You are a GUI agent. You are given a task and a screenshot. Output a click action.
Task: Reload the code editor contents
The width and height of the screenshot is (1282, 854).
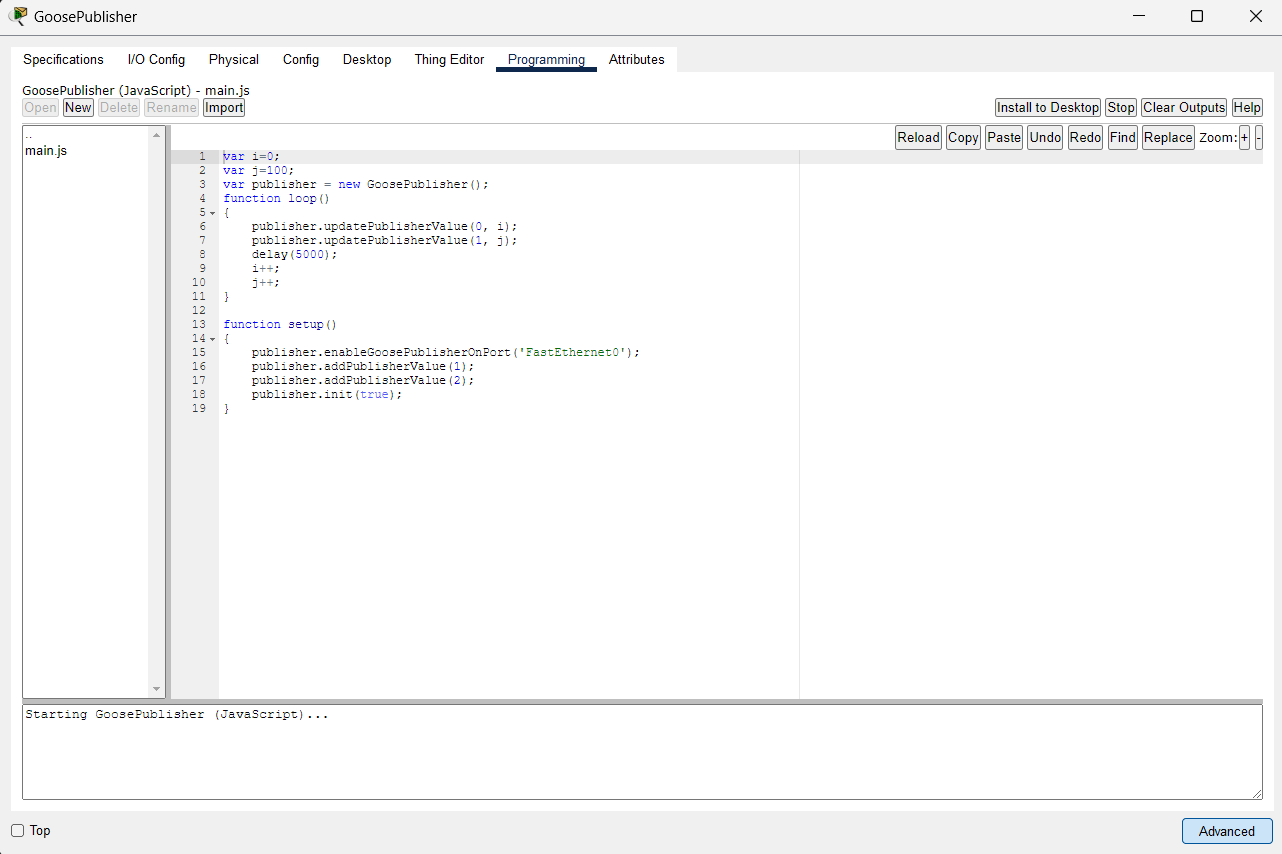click(x=918, y=138)
